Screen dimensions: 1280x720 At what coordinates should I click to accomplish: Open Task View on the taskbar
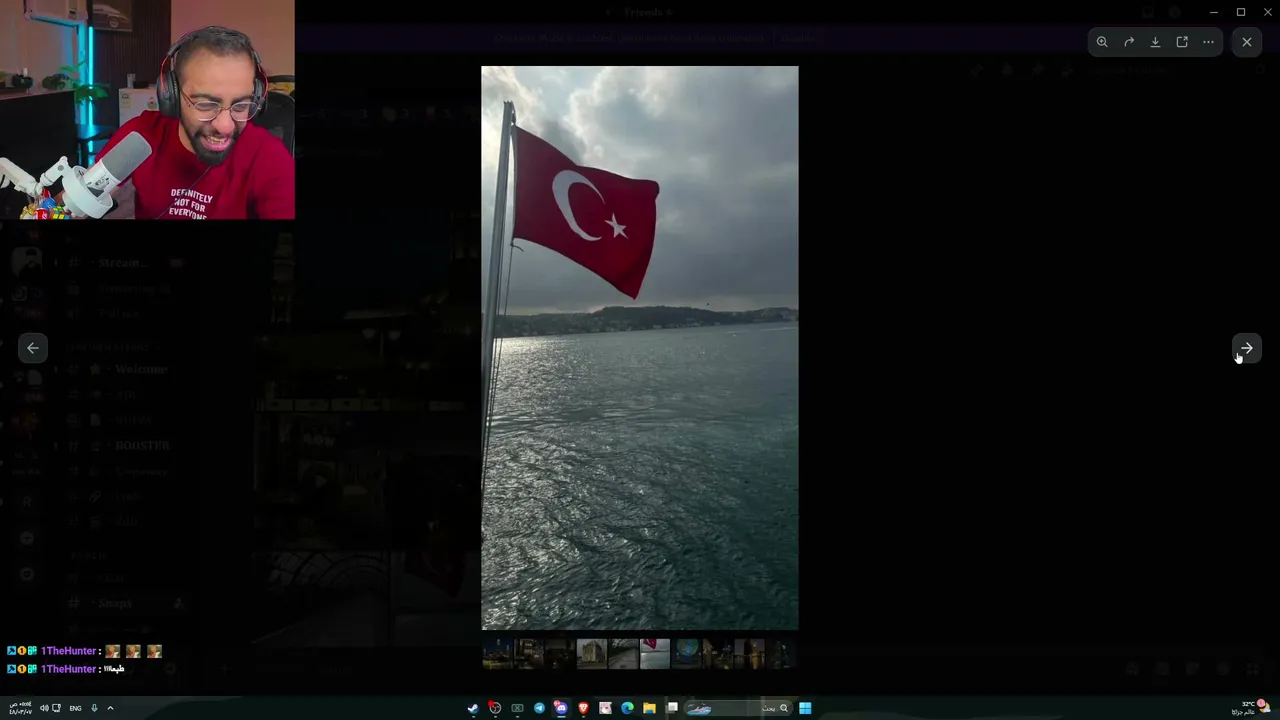tap(672, 708)
